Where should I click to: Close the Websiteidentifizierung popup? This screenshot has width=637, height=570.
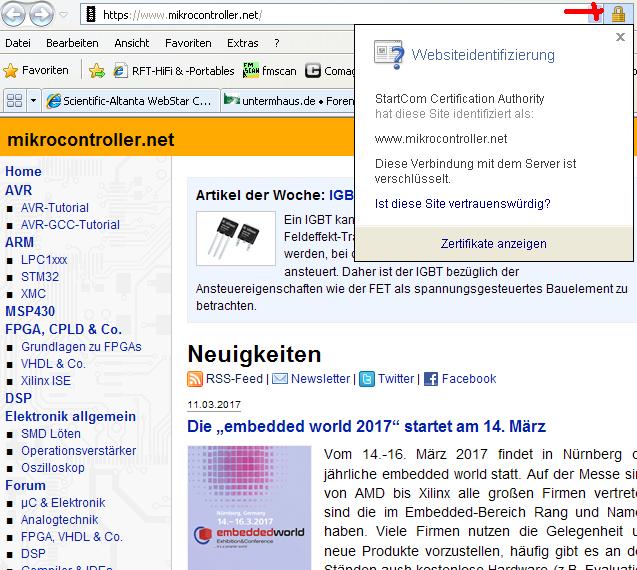tap(620, 37)
